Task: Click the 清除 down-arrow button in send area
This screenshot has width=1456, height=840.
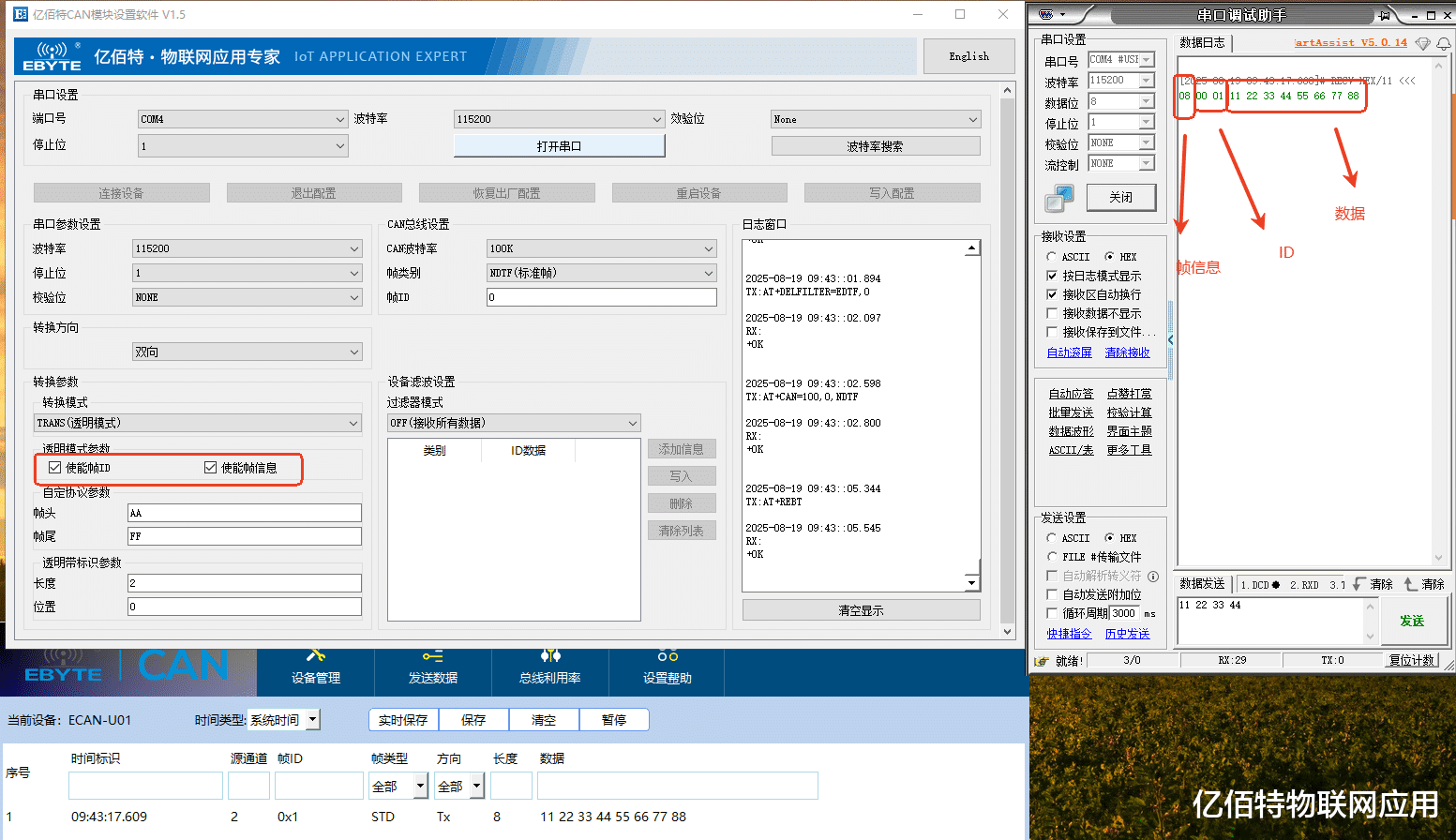Action: click(1373, 584)
